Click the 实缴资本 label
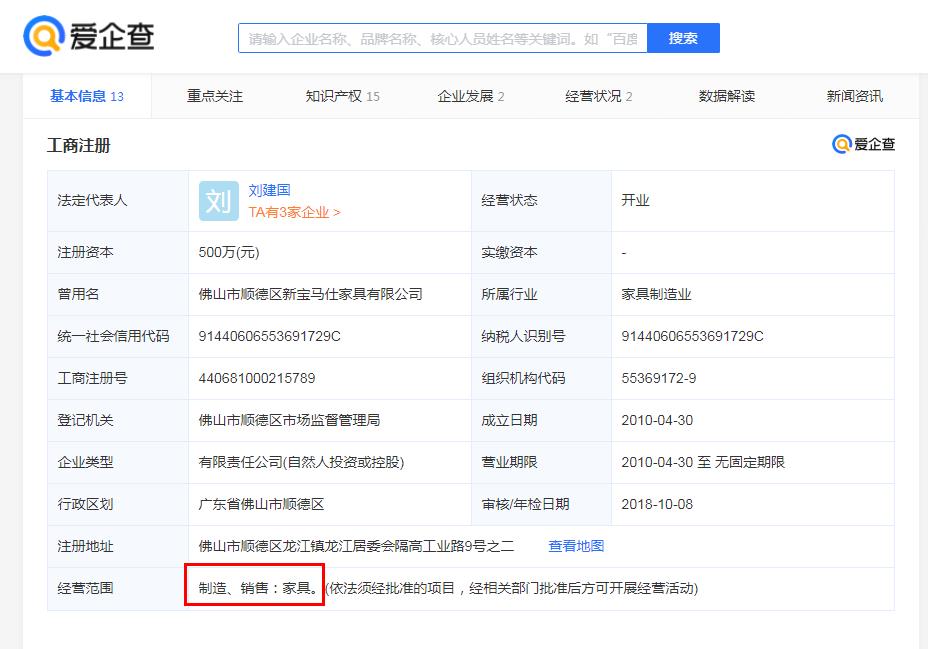Screen dimensions: 928x649 (x=510, y=253)
